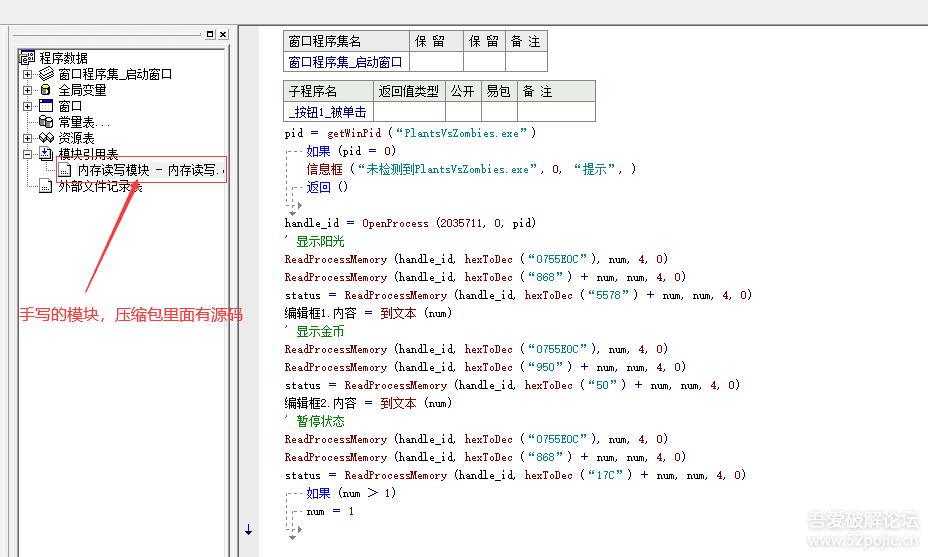Click the status line with hexToDec "17C"
928x557 pixels.
point(515,475)
